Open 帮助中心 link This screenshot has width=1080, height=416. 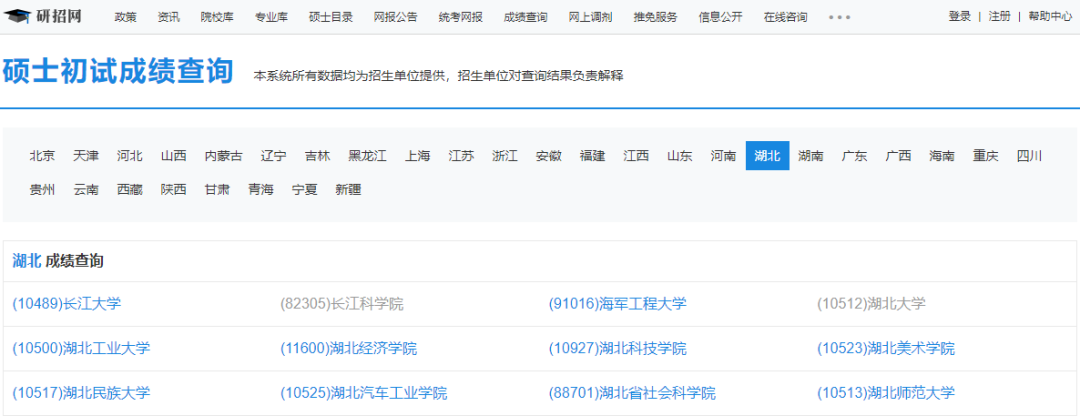point(1050,17)
